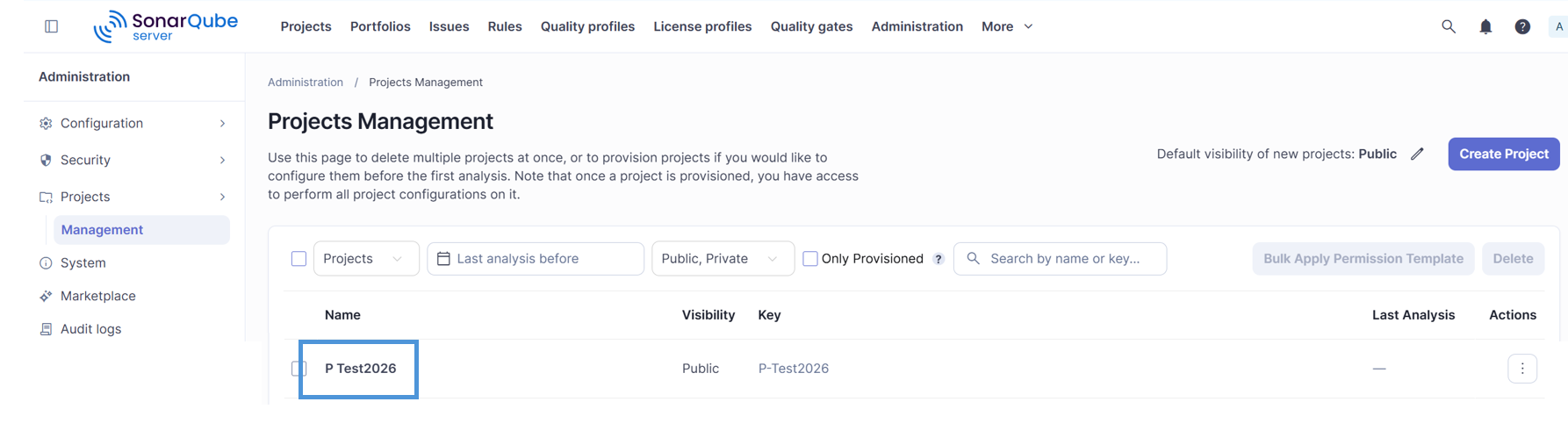Screen dimensions: 1568x445
Task: Click the Last analysis before date field
Action: pos(536,259)
